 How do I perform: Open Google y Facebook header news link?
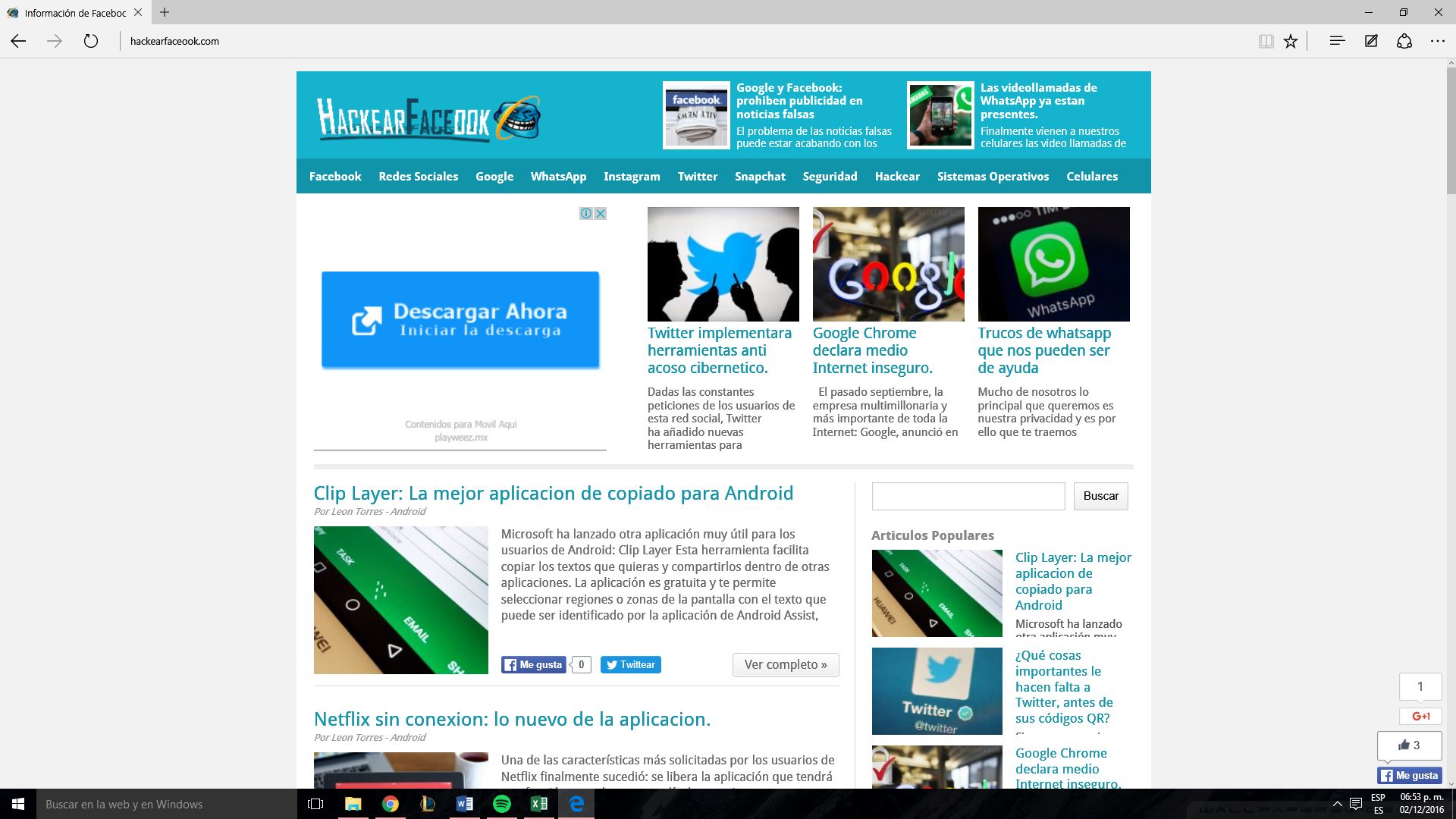pos(799,101)
